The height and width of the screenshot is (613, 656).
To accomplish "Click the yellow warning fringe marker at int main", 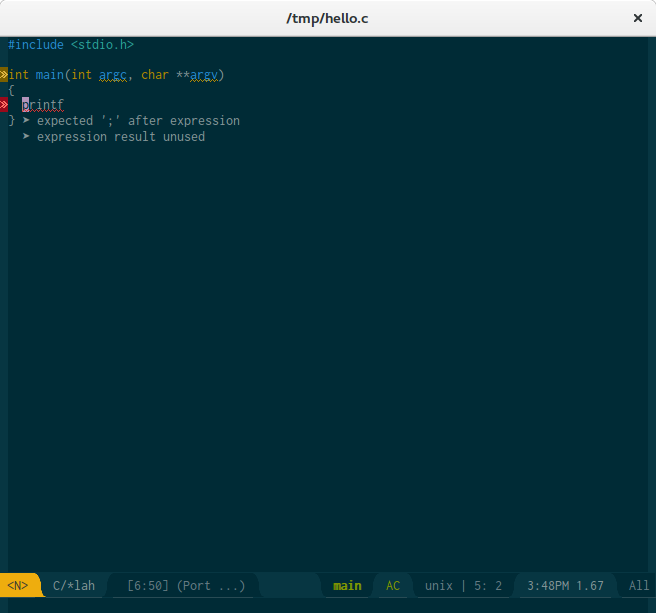I will coord(4,74).
